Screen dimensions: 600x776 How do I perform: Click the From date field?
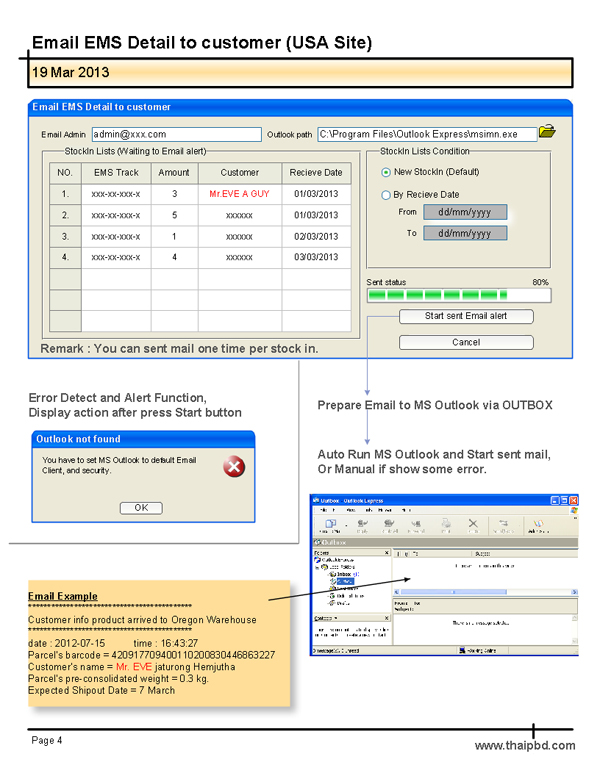465,212
